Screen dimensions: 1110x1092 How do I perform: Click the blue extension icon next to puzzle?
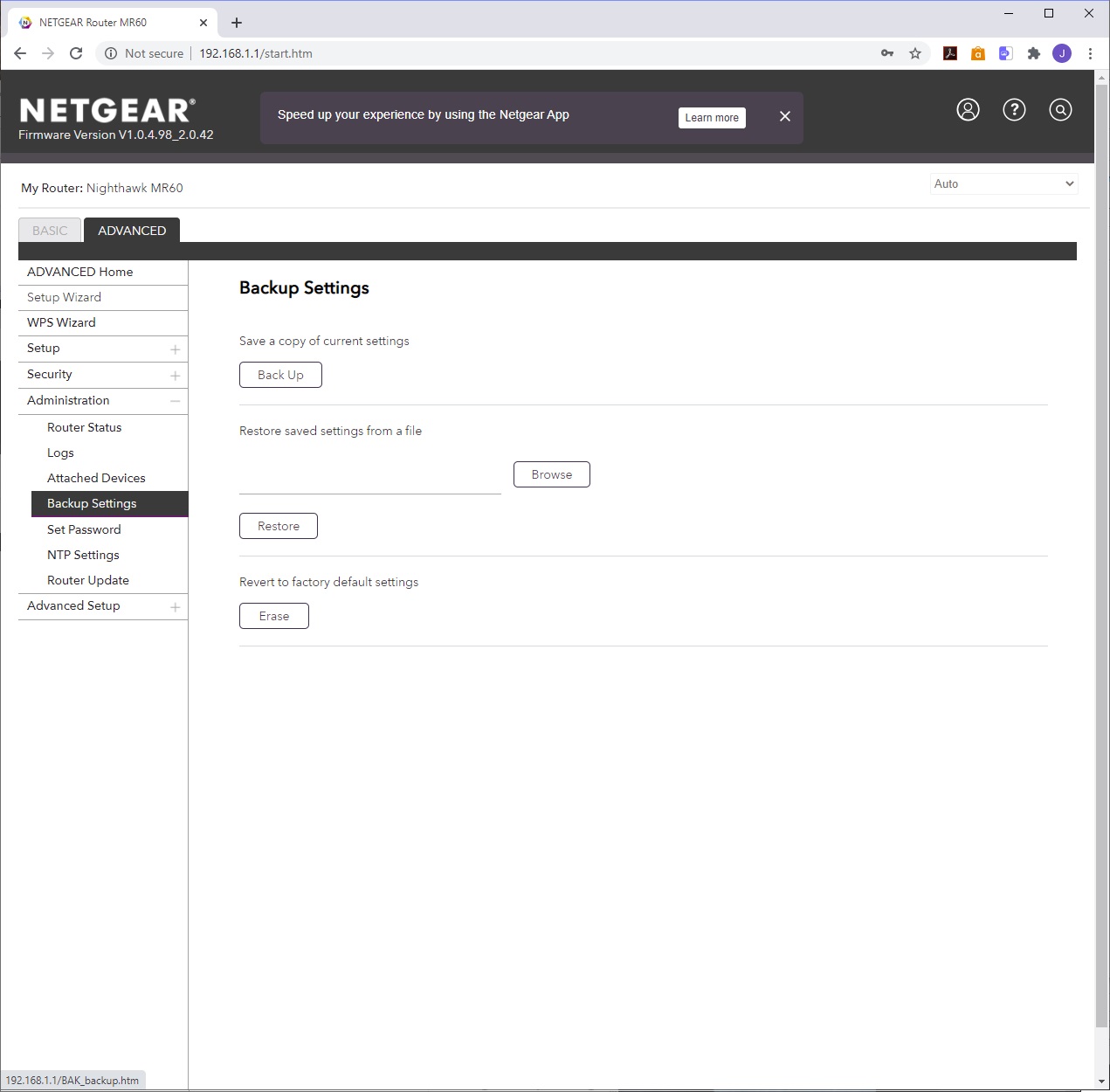[1006, 53]
